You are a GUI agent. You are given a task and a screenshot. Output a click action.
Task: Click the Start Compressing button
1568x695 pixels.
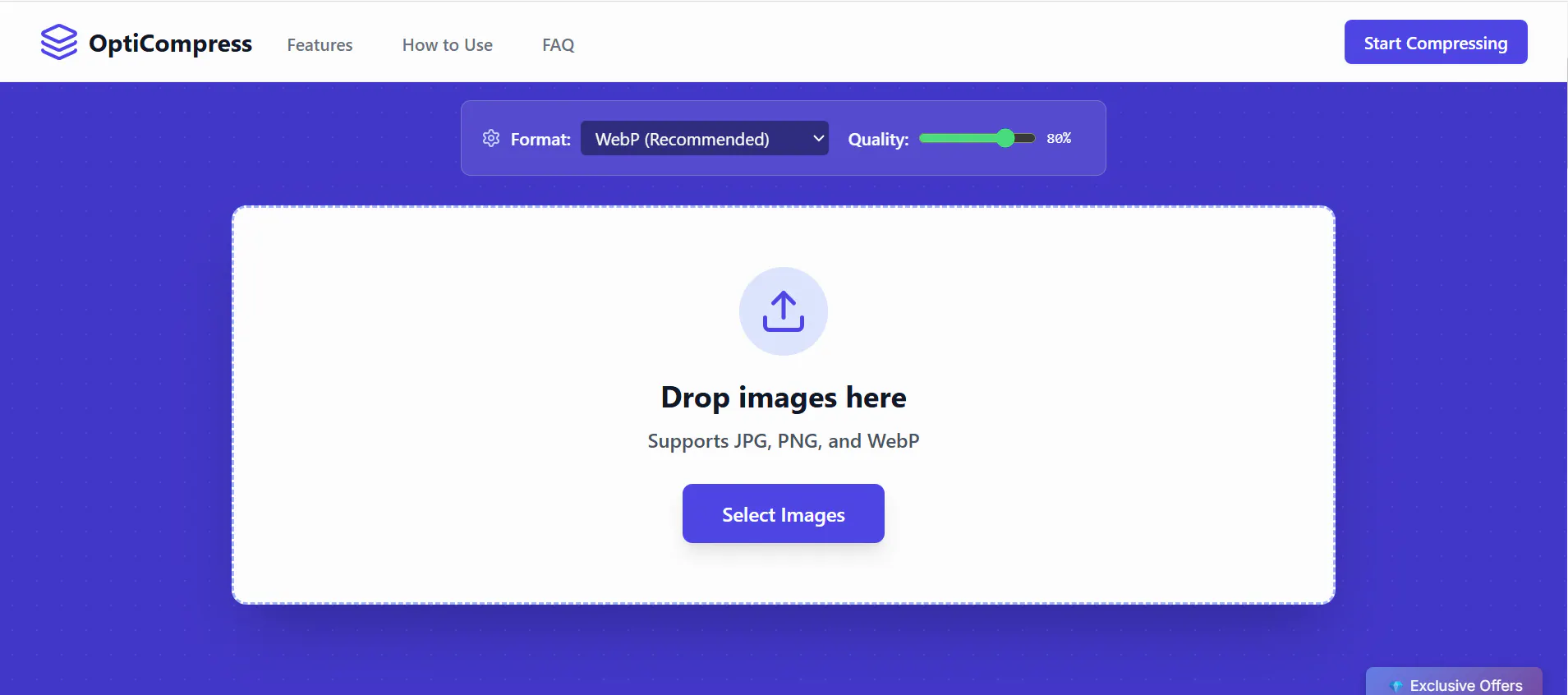1436,42
